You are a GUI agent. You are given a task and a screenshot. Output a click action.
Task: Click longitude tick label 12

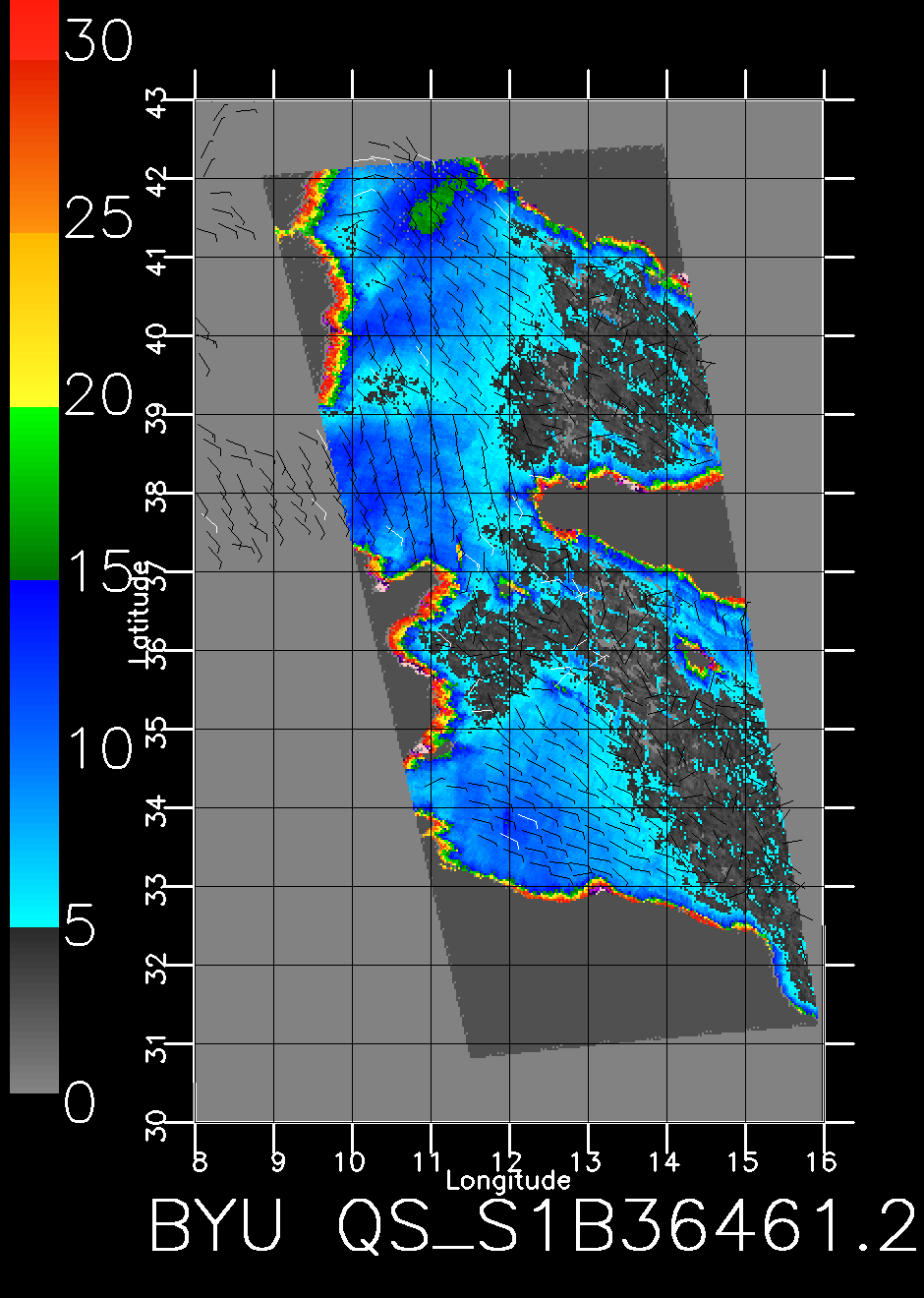[x=508, y=1161]
